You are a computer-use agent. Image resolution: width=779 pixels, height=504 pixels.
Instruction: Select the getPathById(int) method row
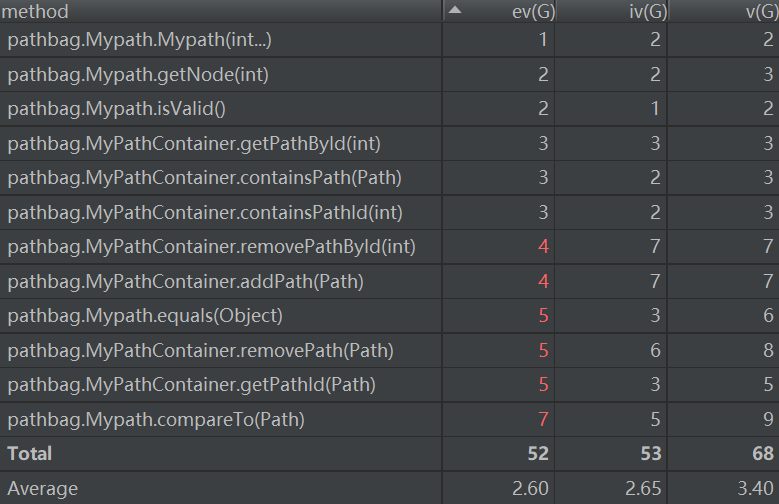pyautogui.click(x=194, y=143)
